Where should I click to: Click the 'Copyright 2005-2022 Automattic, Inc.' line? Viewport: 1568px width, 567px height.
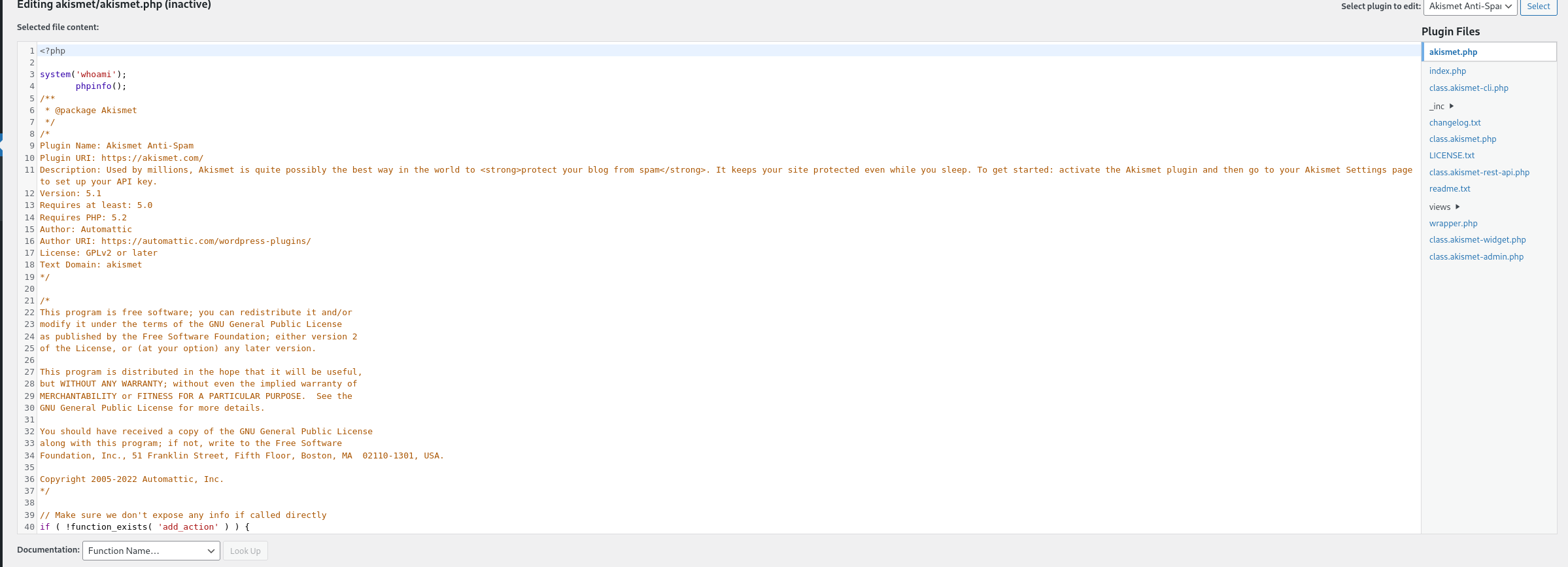pyautogui.click(x=131, y=479)
